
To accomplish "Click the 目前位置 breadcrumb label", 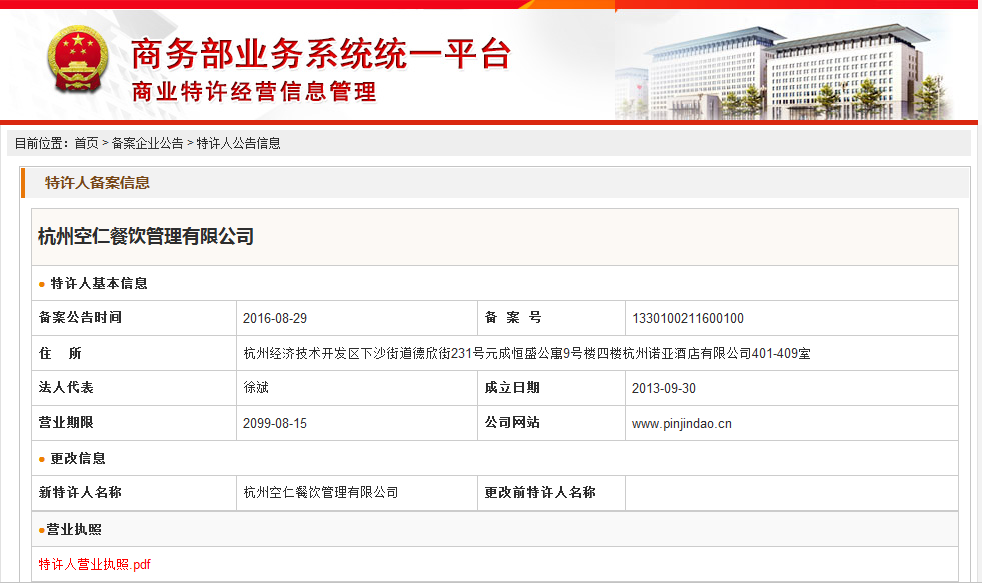I will coord(42,143).
